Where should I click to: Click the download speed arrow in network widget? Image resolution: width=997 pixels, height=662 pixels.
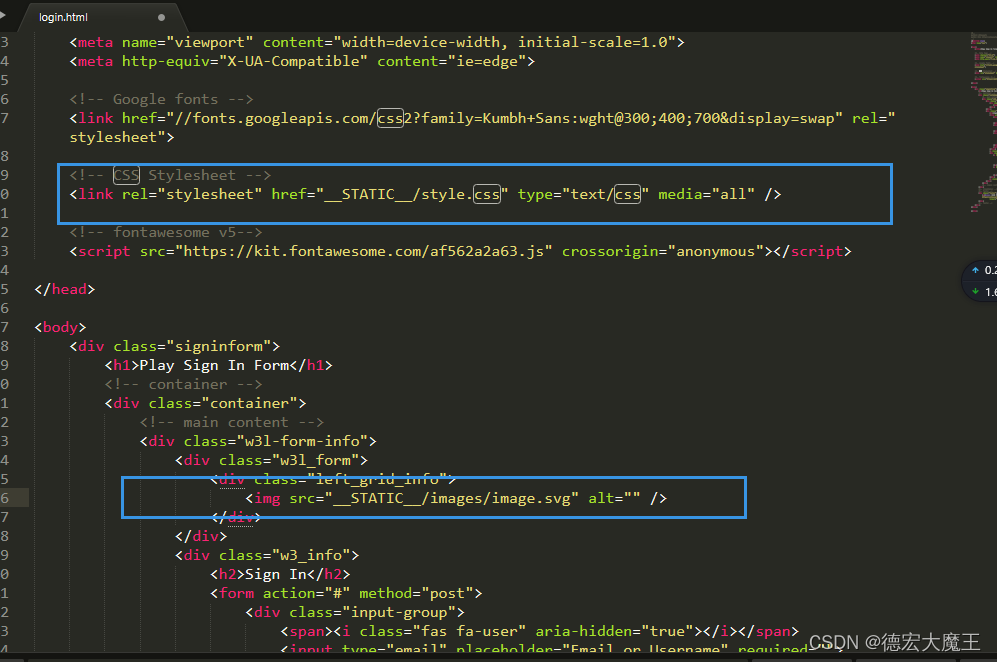click(x=975, y=292)
